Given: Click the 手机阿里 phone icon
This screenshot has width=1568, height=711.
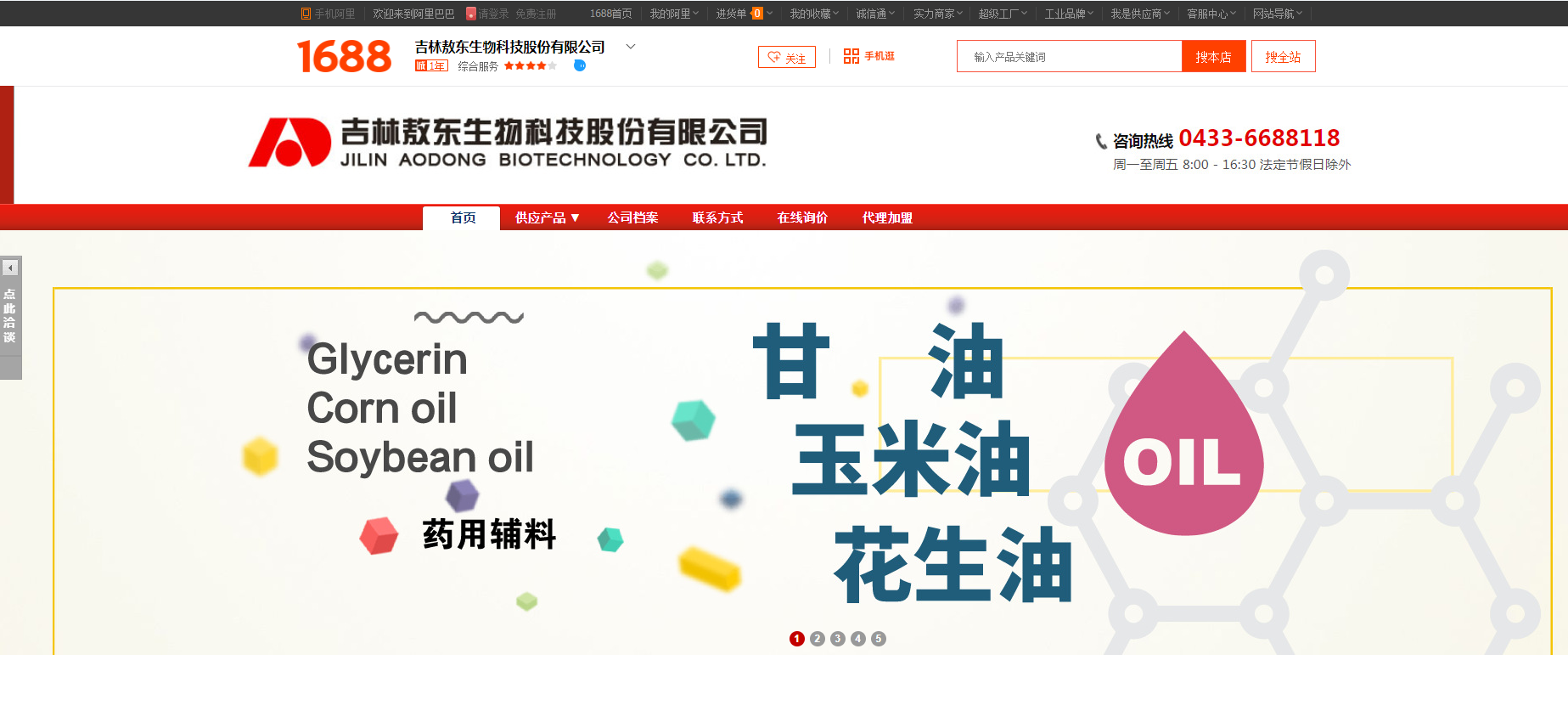Looking at the screenshot, I should point(306,14).
